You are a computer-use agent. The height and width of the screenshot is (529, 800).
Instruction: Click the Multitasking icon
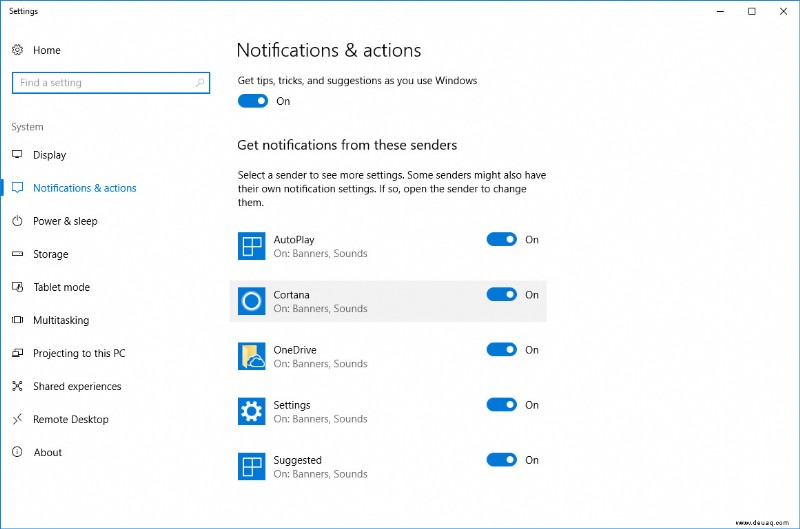tap(17, 320)
